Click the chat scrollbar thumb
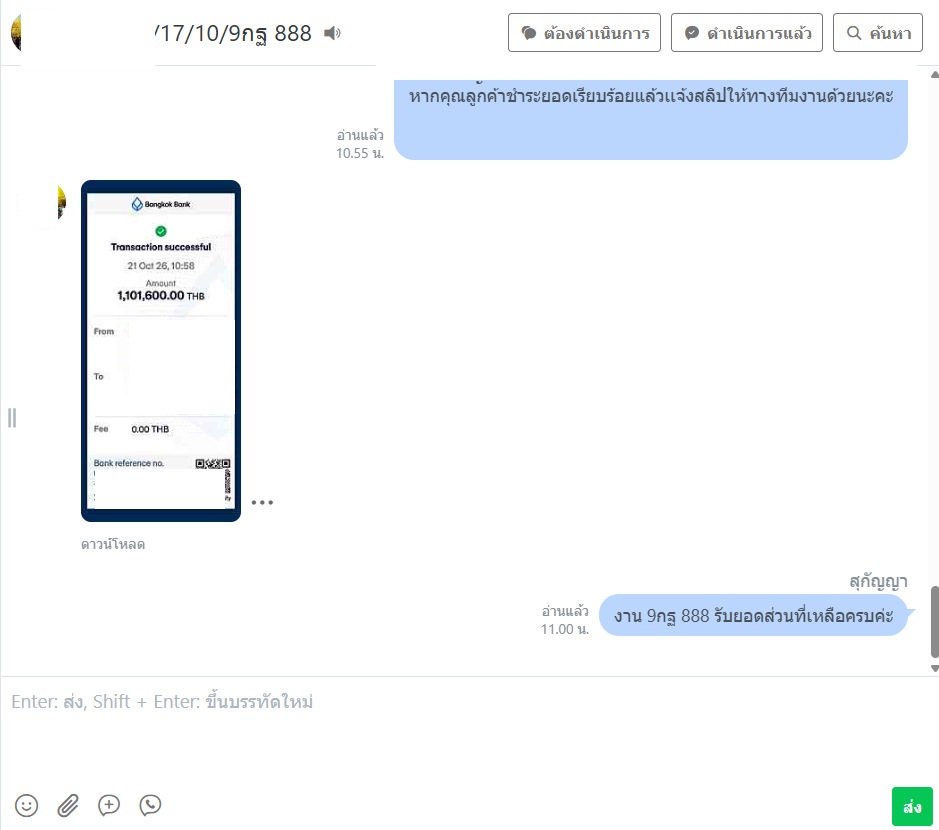Viewport: 939px width, 830px height. pyautogui.click(x=935, y=622)
